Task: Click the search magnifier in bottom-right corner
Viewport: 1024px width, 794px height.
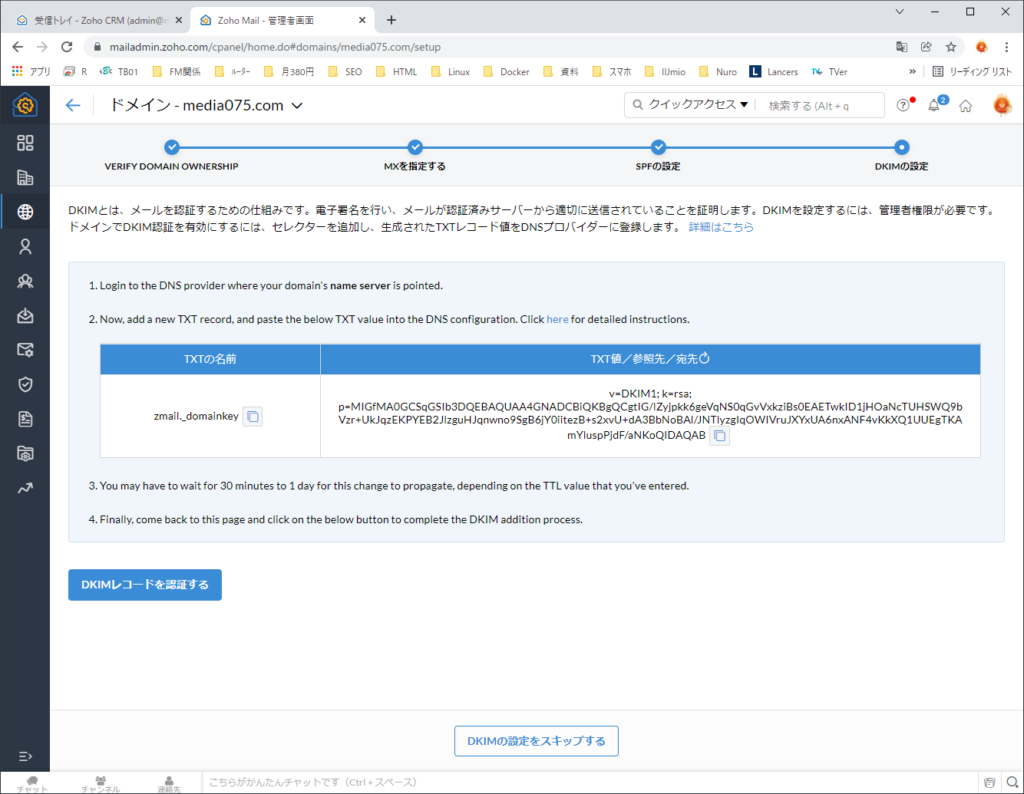Action: pyautogui.click(x=1012, y=782)
